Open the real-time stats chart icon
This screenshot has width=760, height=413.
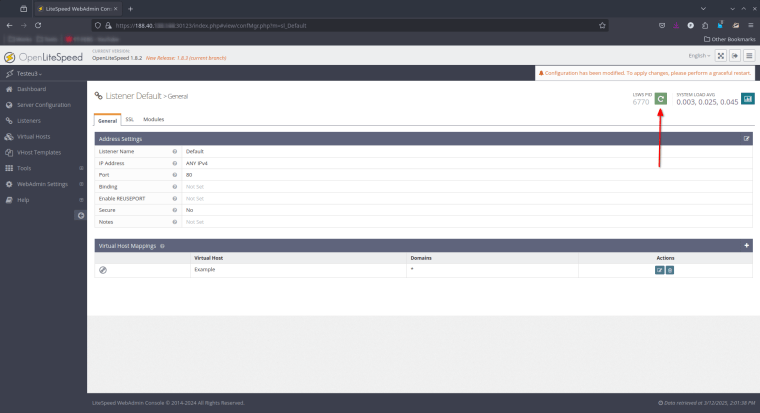tap(748, 99)
